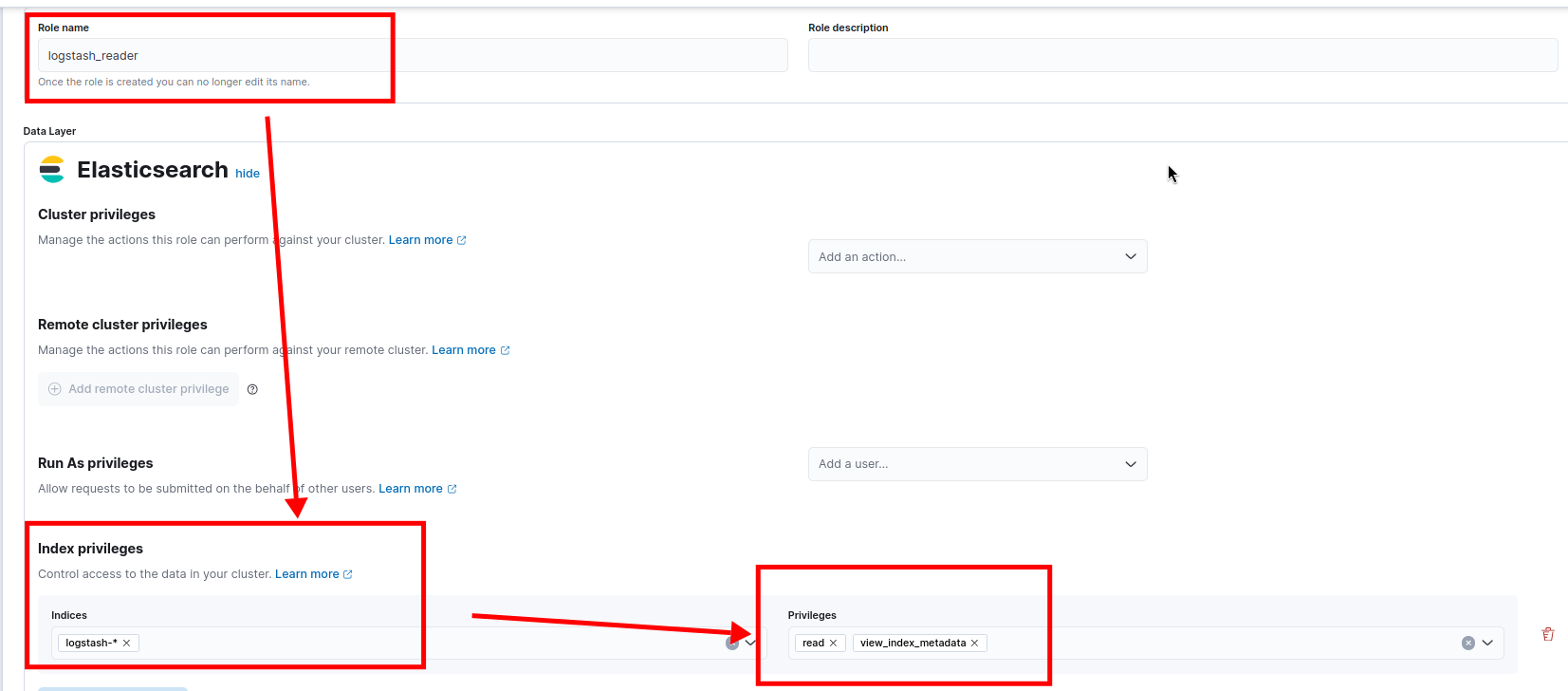Delete the index privilege row via trash icon
This screenshot has width=1568, height=691.
coord(1548,634)
